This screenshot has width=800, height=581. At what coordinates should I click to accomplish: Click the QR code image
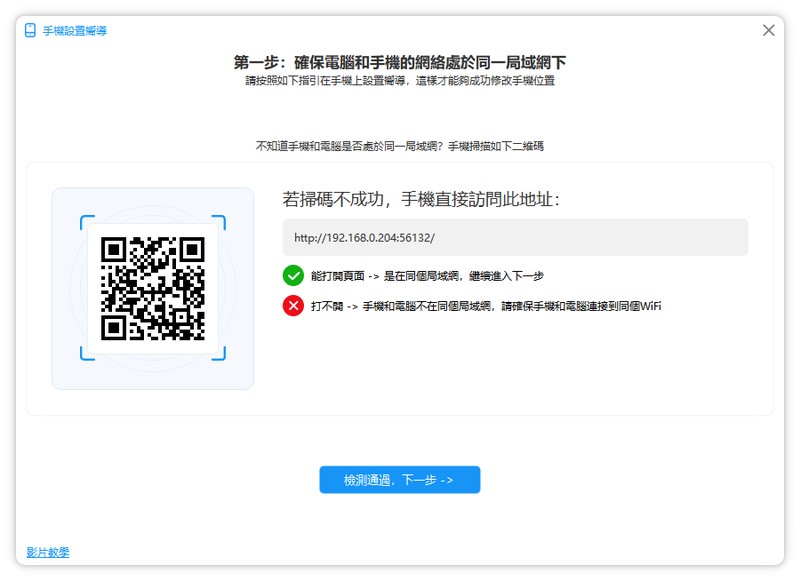(x=153, y=288)
